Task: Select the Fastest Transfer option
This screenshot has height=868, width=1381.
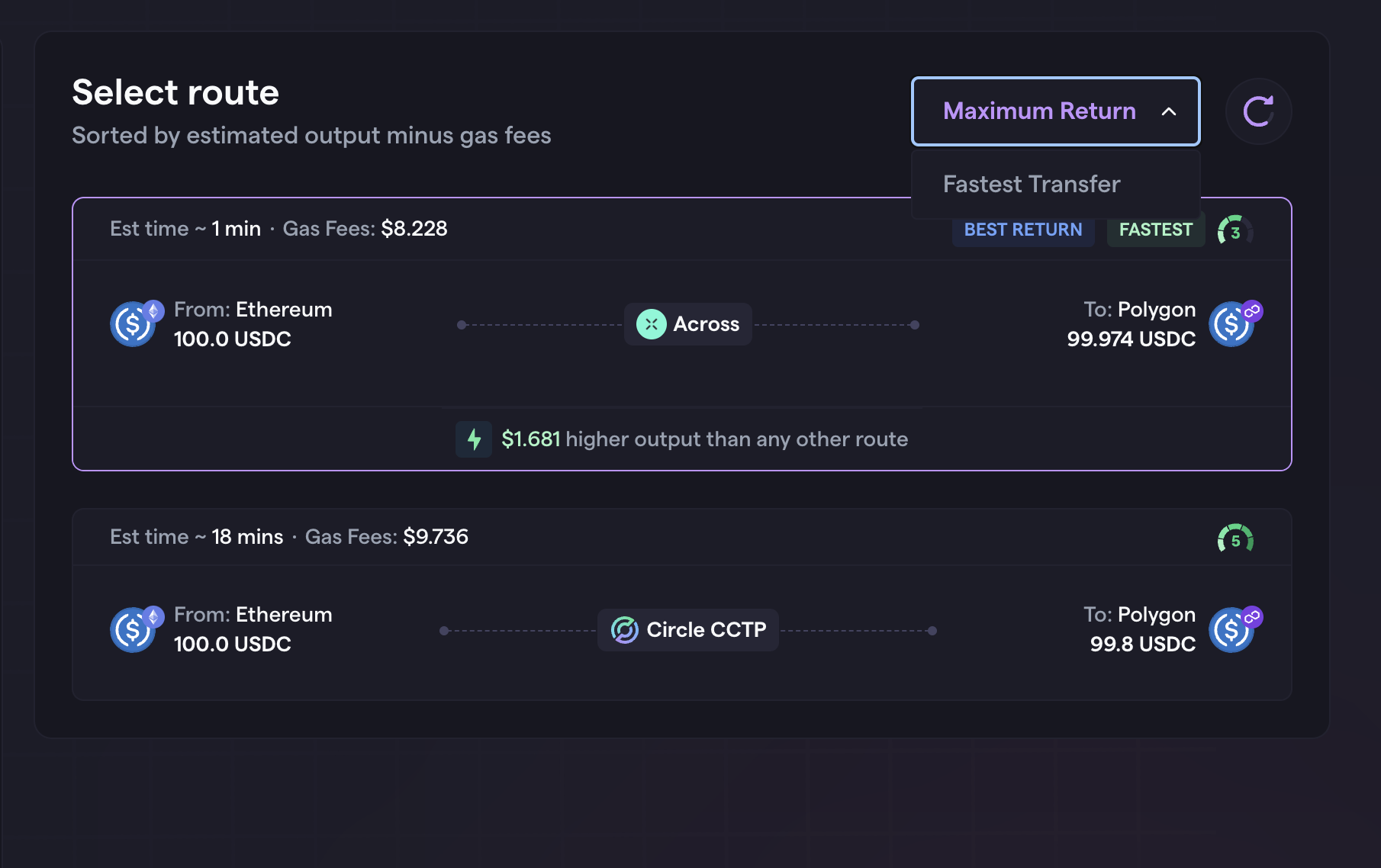Action: (1055, 184)
